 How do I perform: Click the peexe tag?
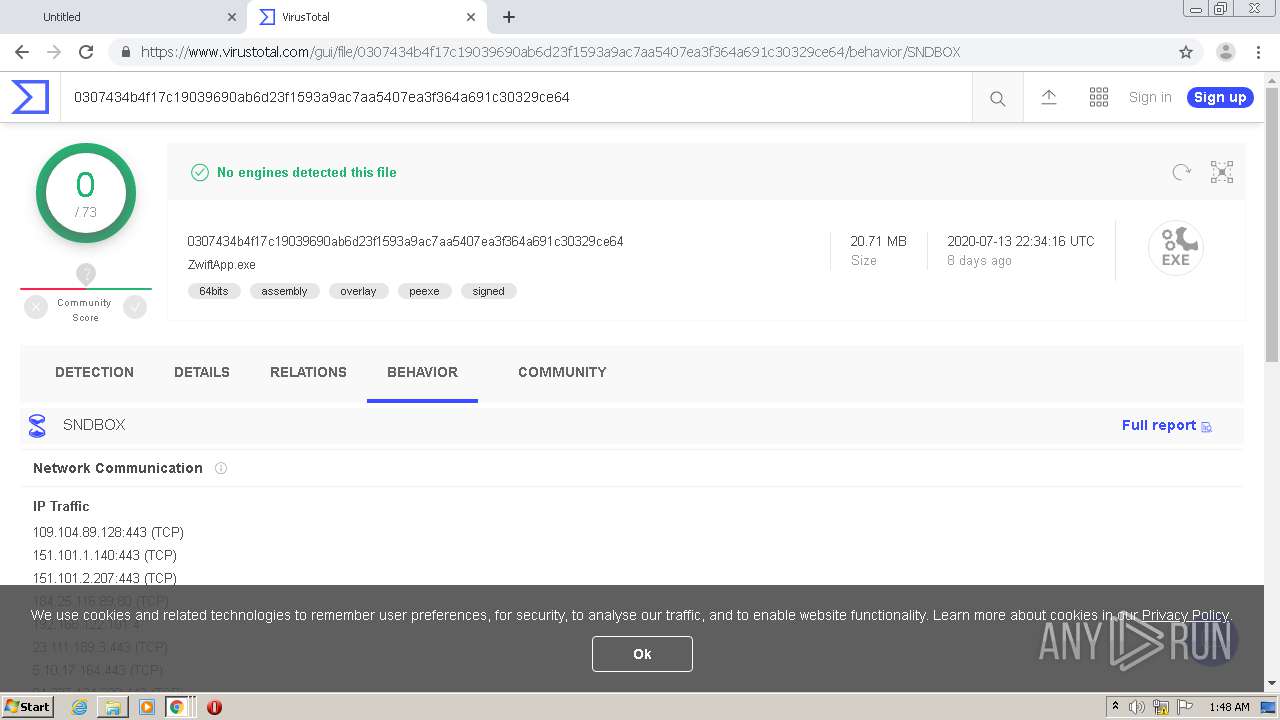click(424, 291)
